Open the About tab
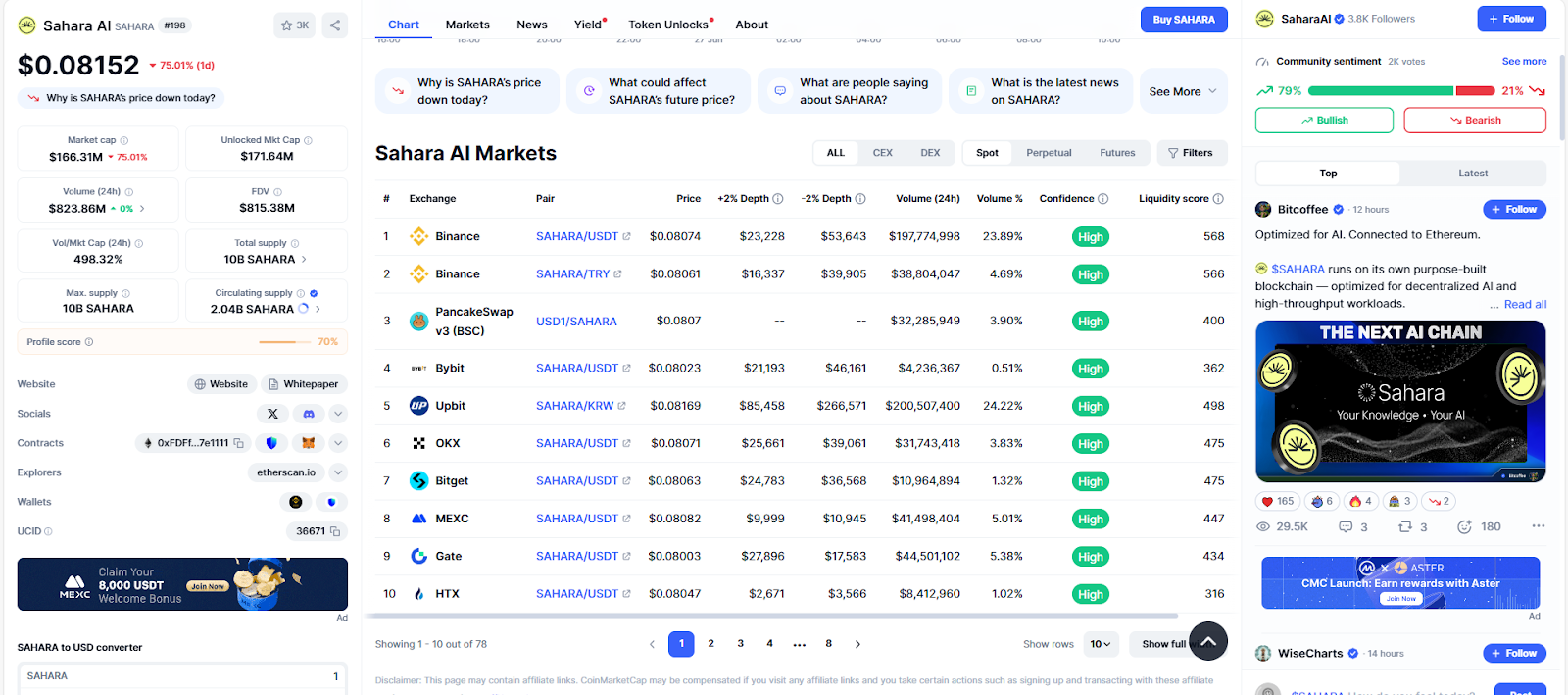 [752, 25]
